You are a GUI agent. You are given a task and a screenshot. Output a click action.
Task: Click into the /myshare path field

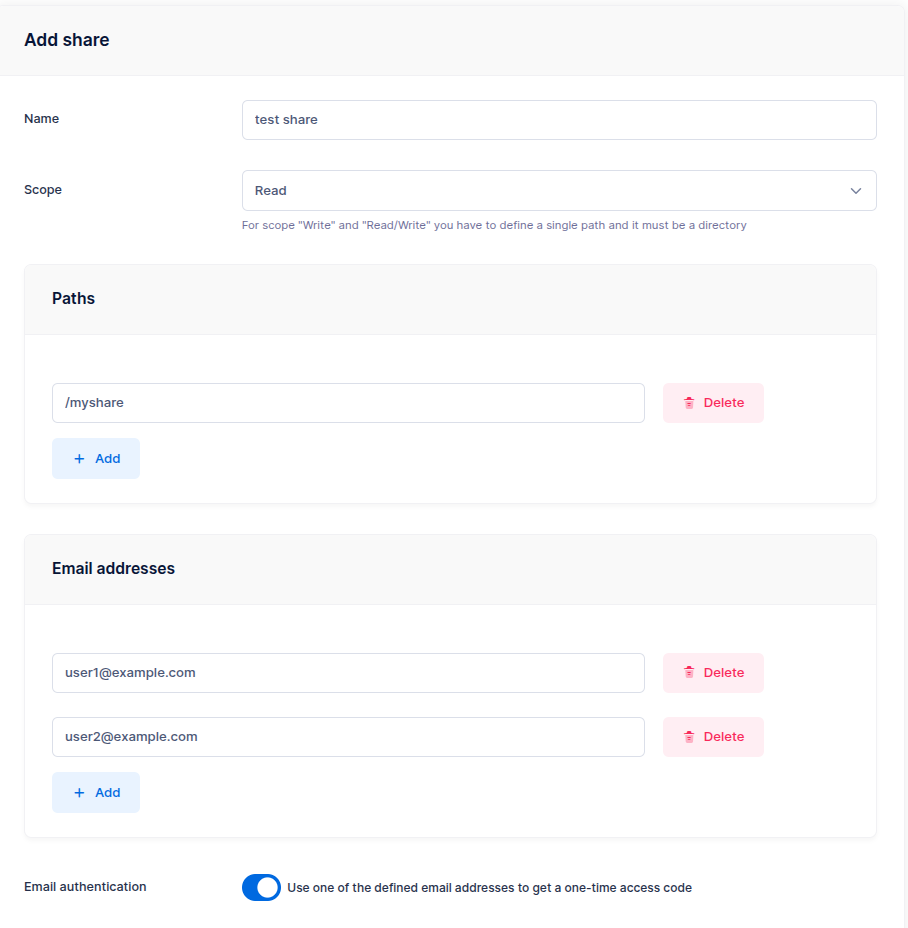coord(348,403)
